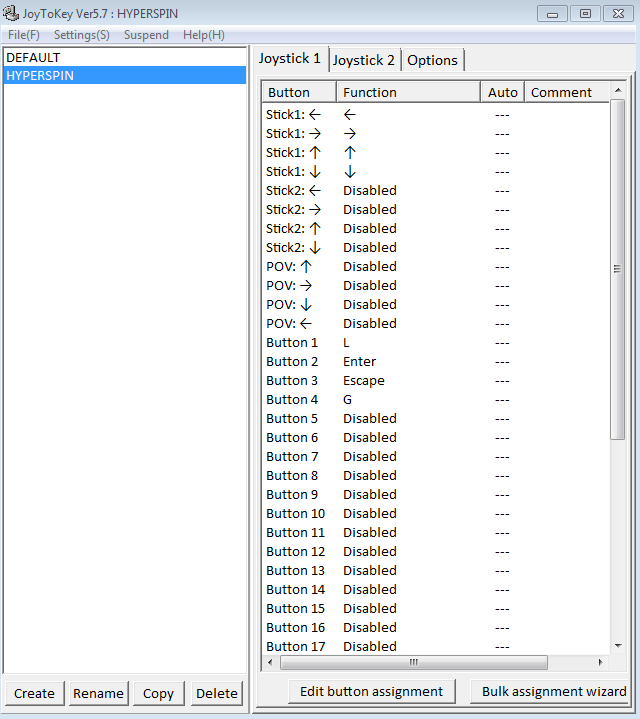Select the DEFAULT profile
The width and height of the screenshot is (640, 719).
point(125,58)
